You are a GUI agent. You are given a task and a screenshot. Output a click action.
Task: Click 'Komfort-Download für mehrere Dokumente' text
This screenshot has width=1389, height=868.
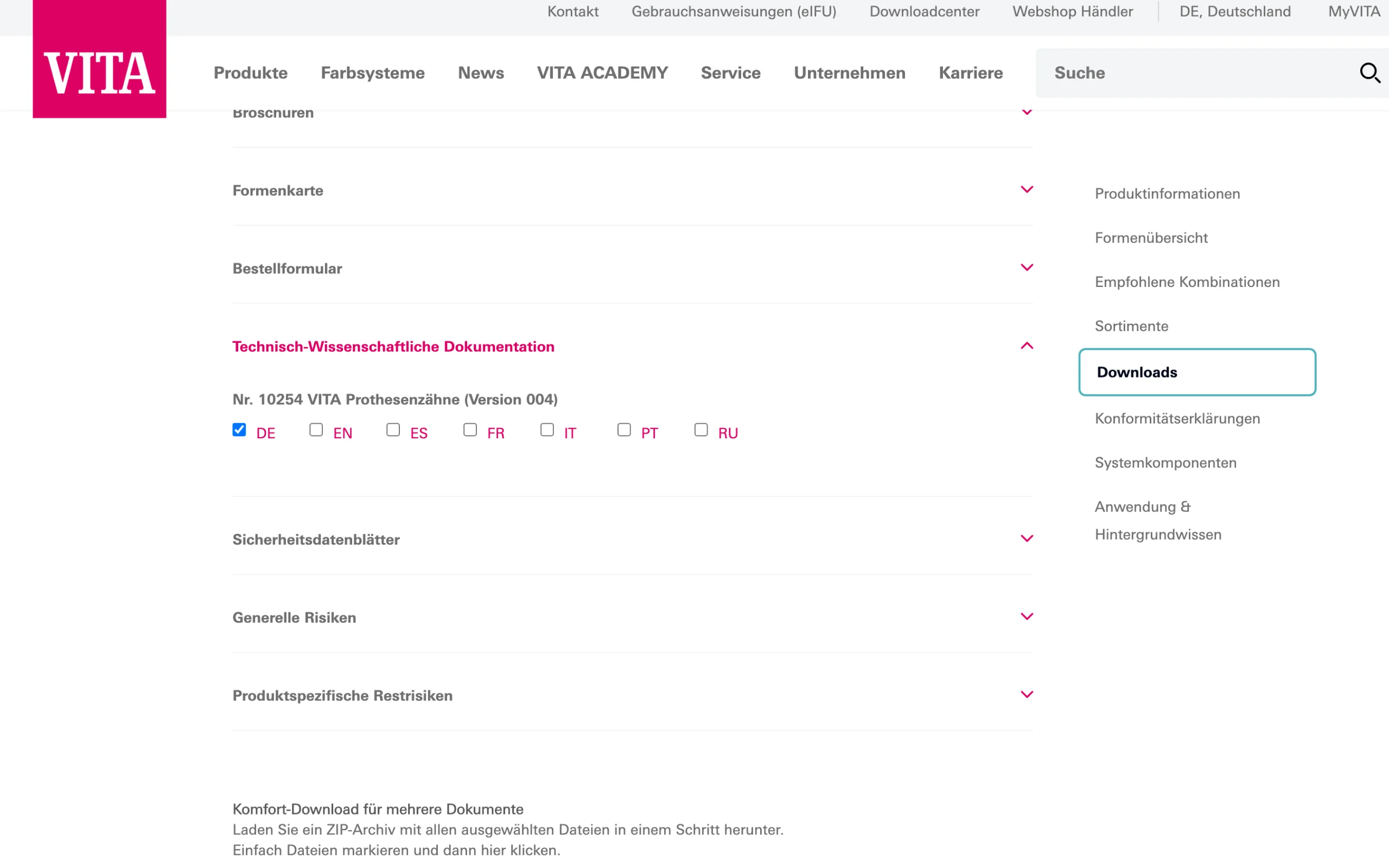tap(378, 809)
